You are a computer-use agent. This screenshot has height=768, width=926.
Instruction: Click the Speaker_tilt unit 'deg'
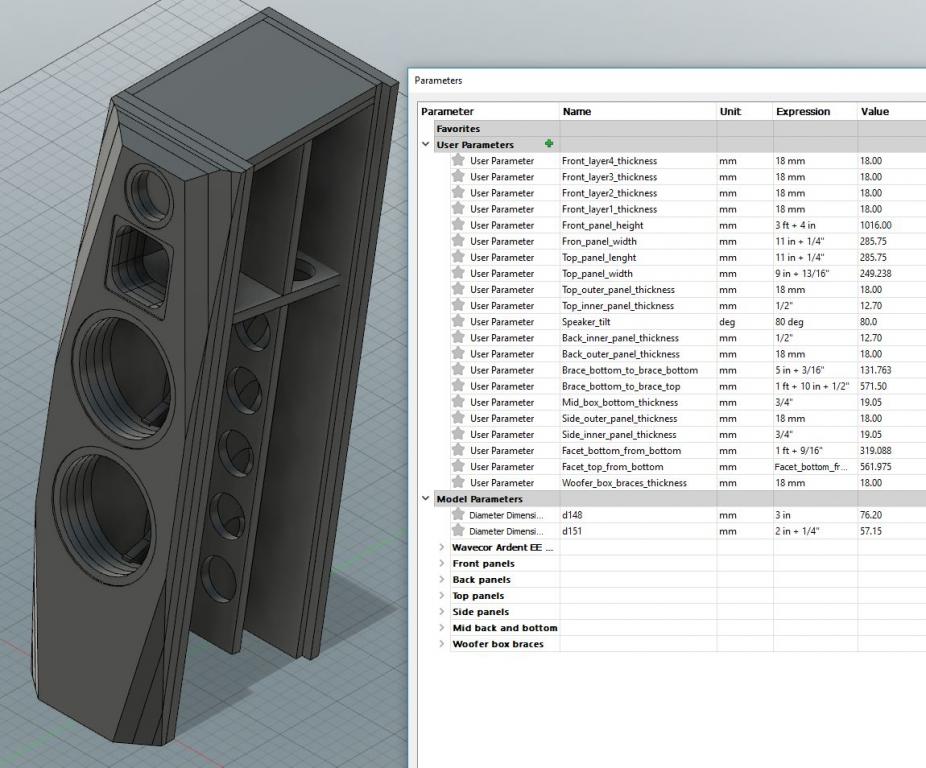point(727,321)
